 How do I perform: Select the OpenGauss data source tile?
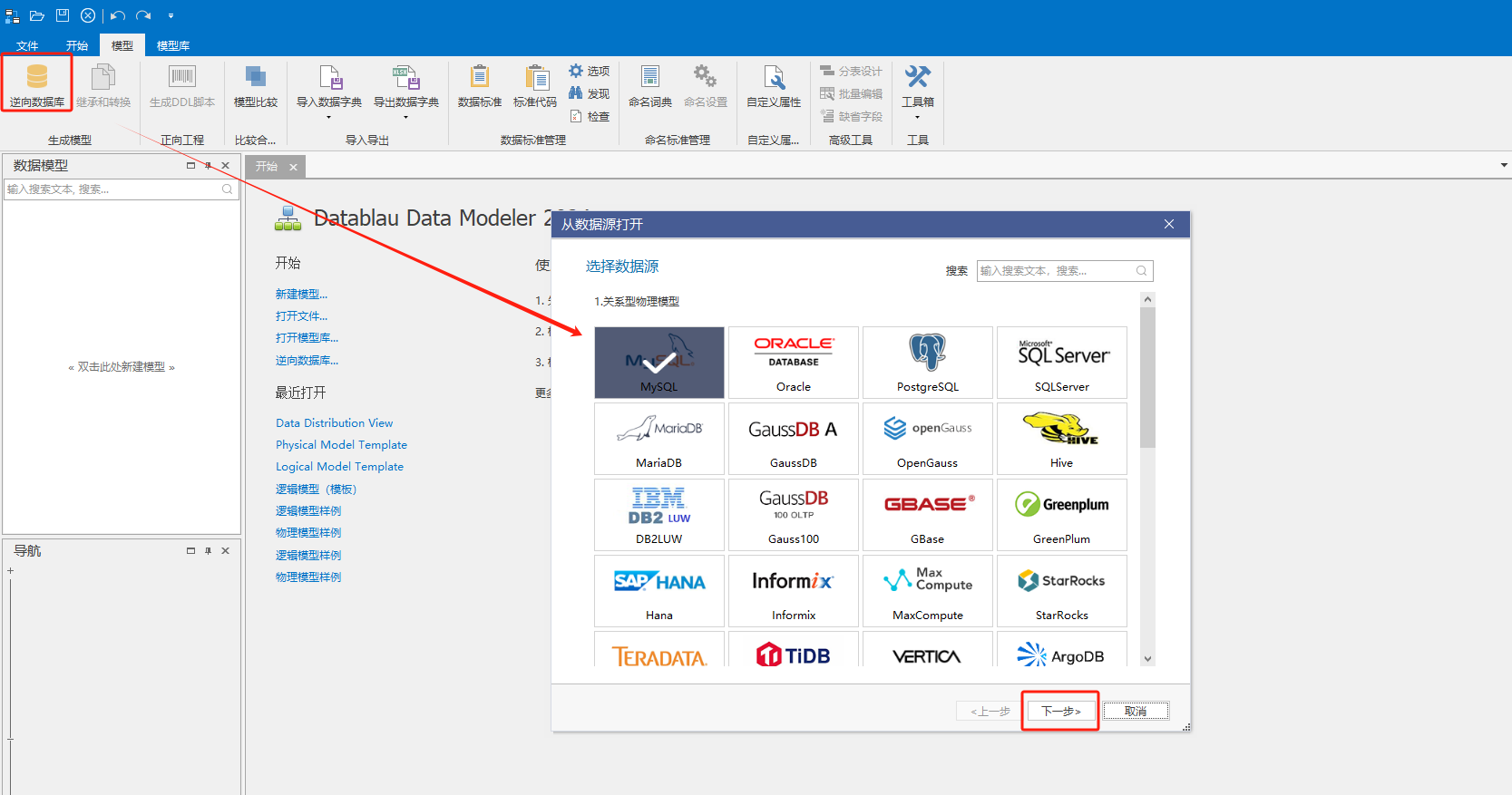[x=928, y=439]
